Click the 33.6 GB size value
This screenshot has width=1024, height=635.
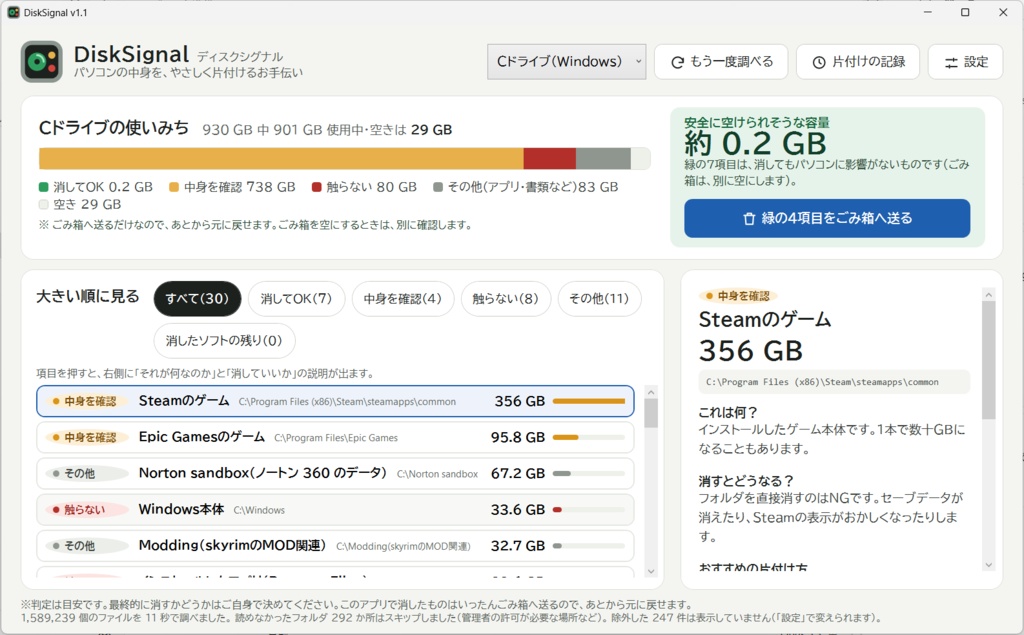[x=518, y=510]
